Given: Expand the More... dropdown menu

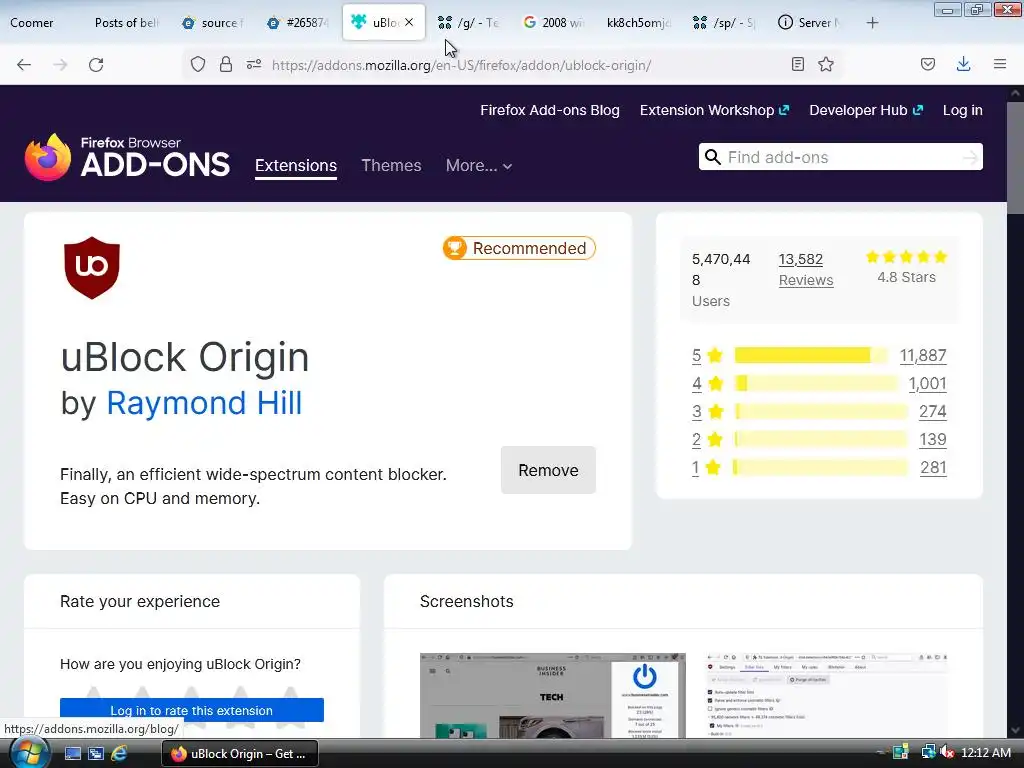Looking at the screenshot, I should tap(479, 166).
